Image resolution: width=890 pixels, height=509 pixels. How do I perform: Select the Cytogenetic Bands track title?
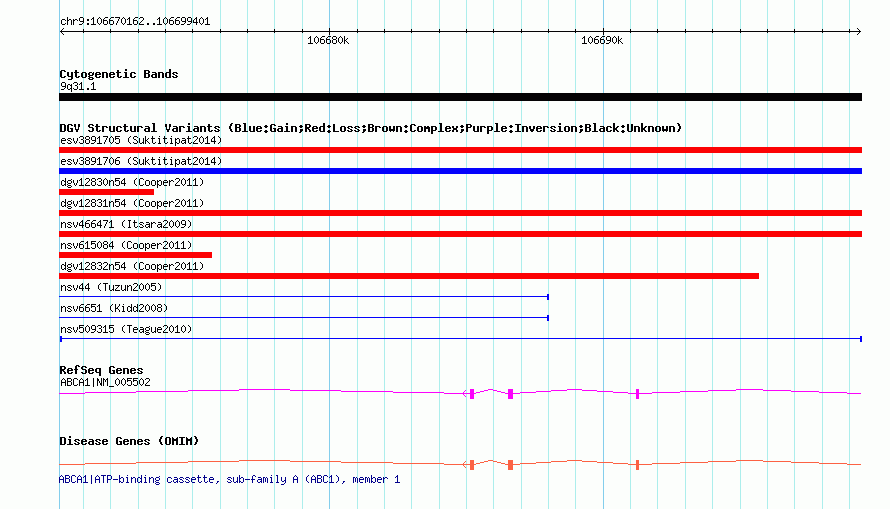click(119, 74)
